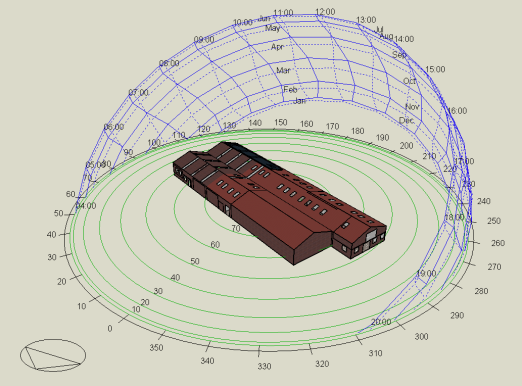Click the azimuth 330 label
This screenshot has width=522, height=386.
pyautogui.click(x=264, y=367)
